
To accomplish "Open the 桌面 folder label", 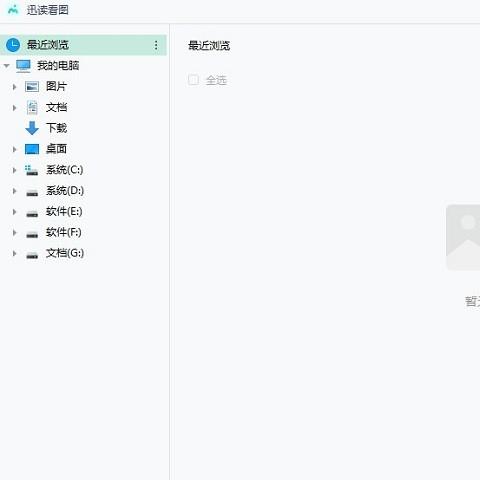I will 56,149.
